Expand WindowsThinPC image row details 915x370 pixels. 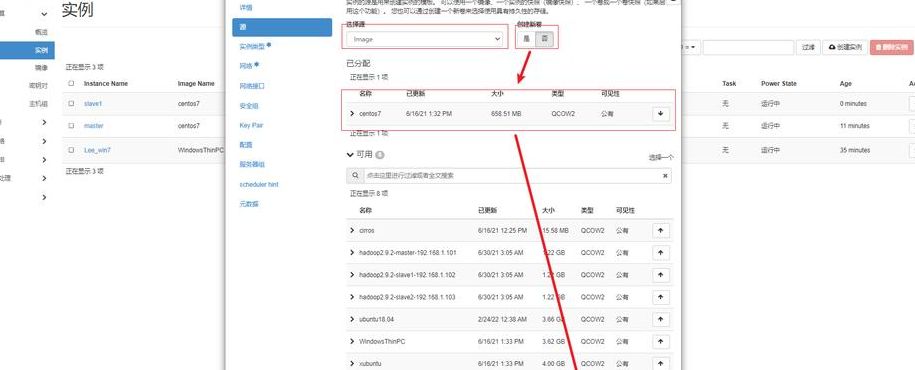click(352, 341)
